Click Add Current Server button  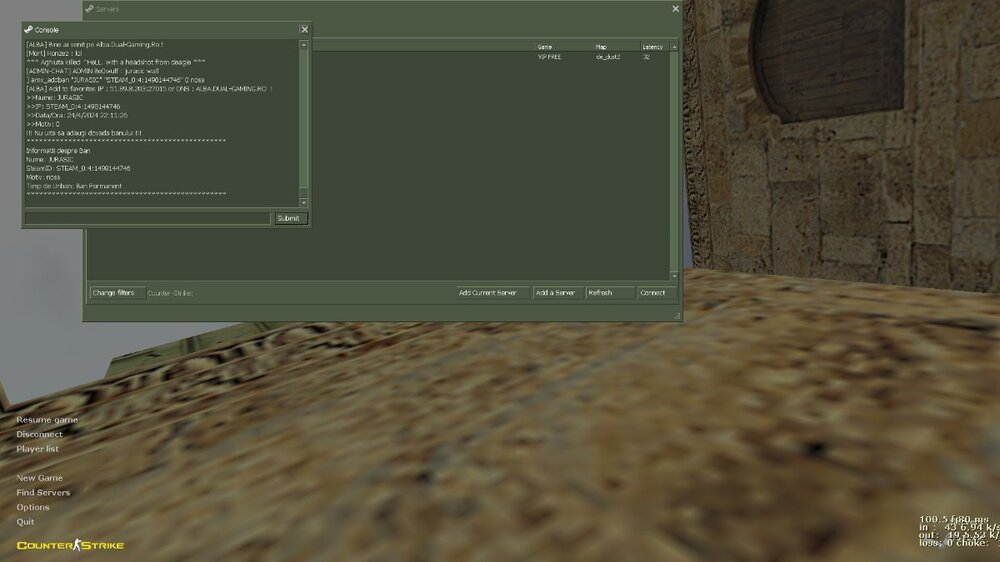pos(492,293)
